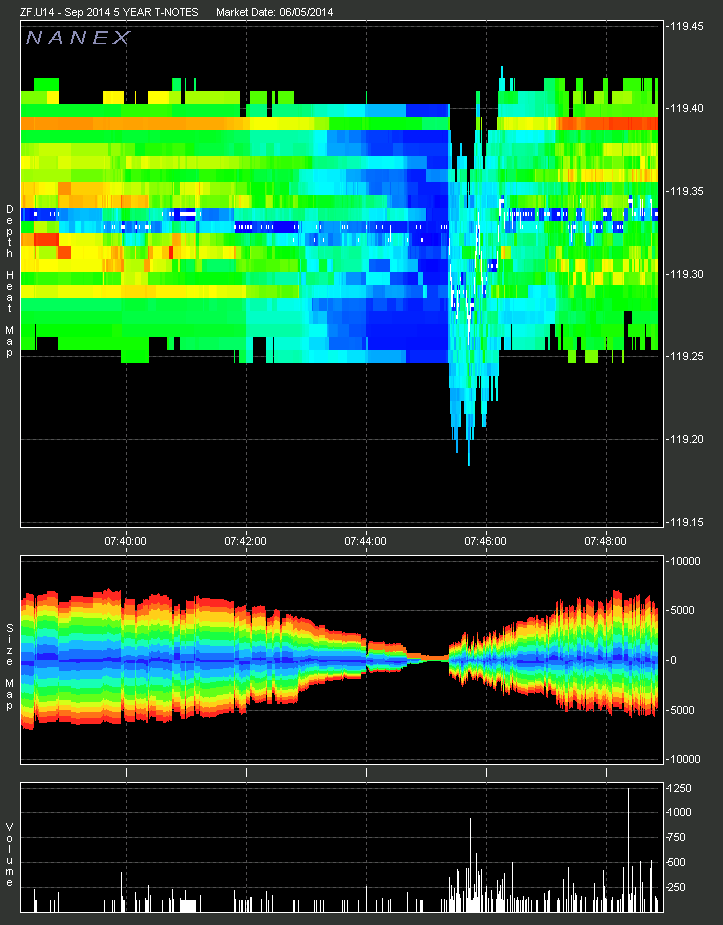This screenshot has height=925, width=723.
Task: Click the vertical Depth Heat Map label
Action: 9,281
